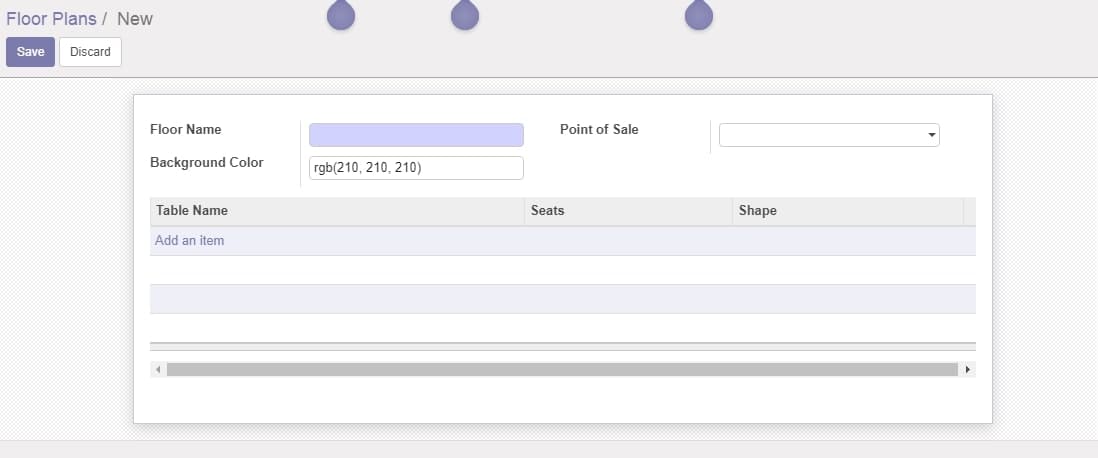Click the horizontal scrollbar's left arrow
Viewport: 1098px width, 458px height.
[x=158, y=369]
